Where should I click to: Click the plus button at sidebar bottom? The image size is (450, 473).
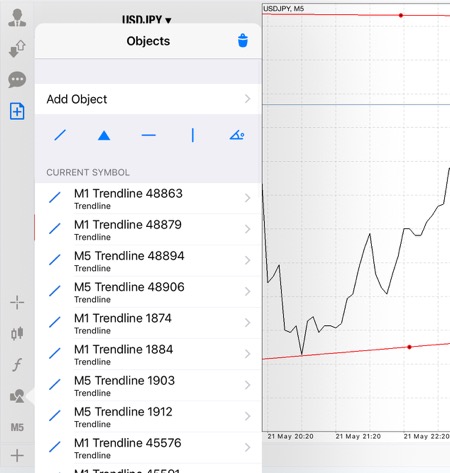(x=17, y=455)
